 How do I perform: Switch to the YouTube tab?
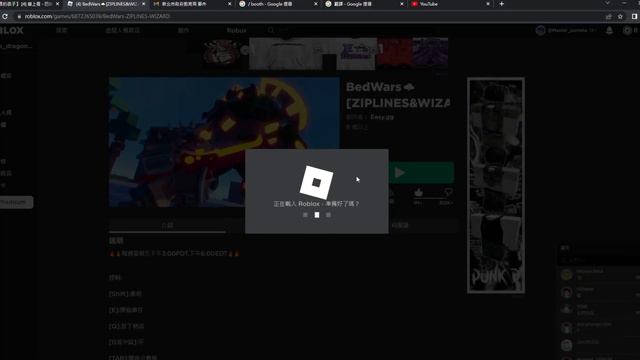click(x=451, y=4)
